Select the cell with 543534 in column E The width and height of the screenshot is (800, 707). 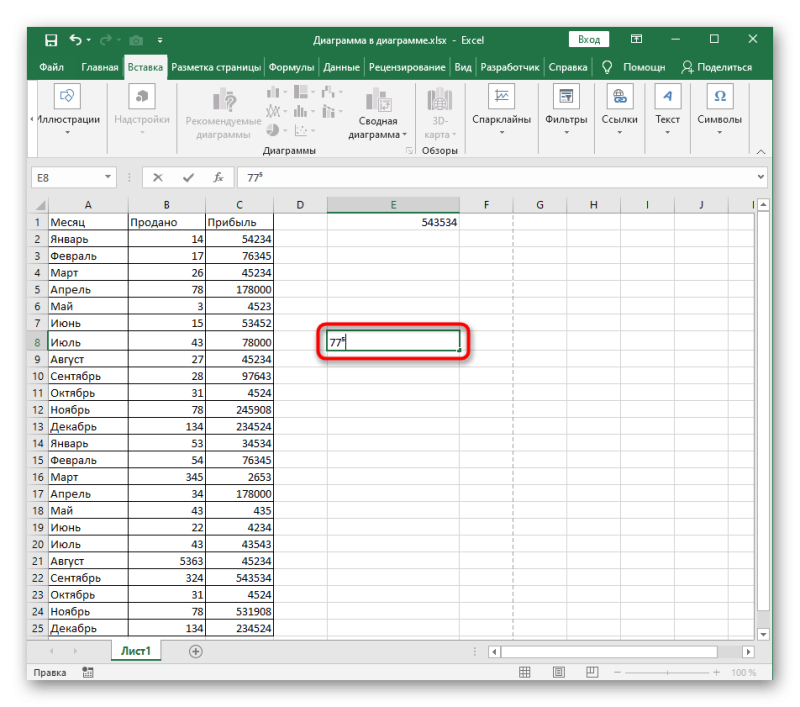click(393, 222)
